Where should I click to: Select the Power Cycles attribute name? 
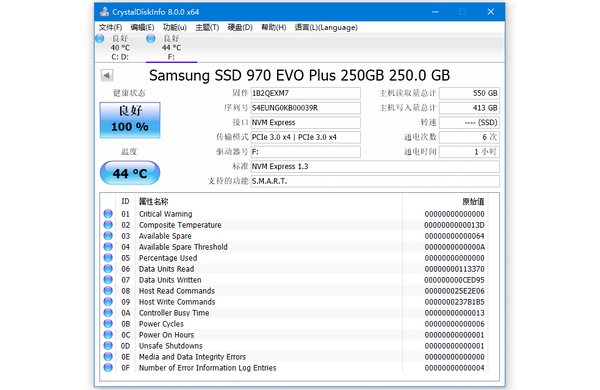[161, 324]
